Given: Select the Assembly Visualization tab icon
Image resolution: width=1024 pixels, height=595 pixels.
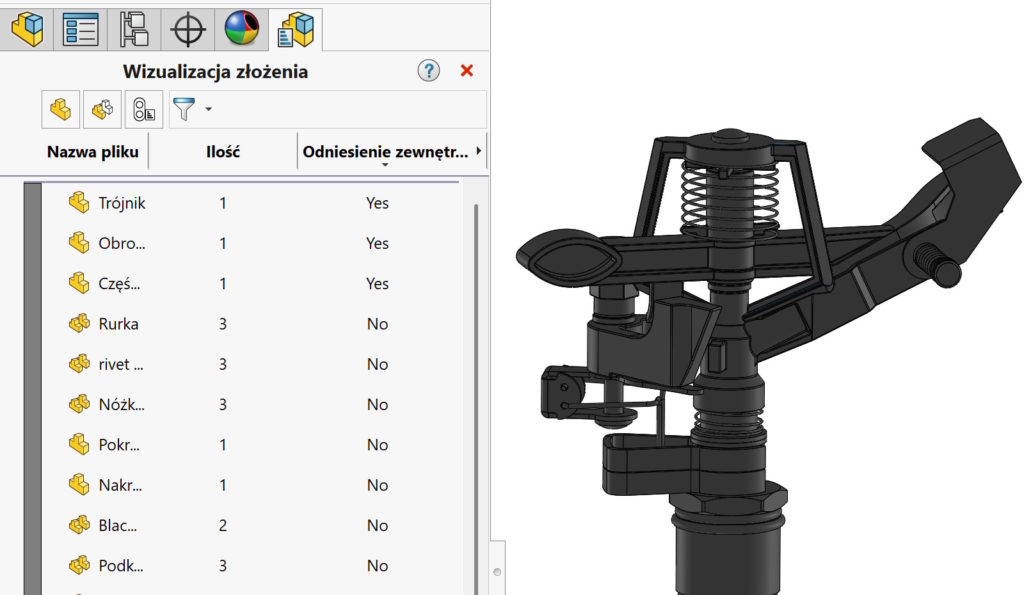Looking at the screenshot, I should coord(296,29).
